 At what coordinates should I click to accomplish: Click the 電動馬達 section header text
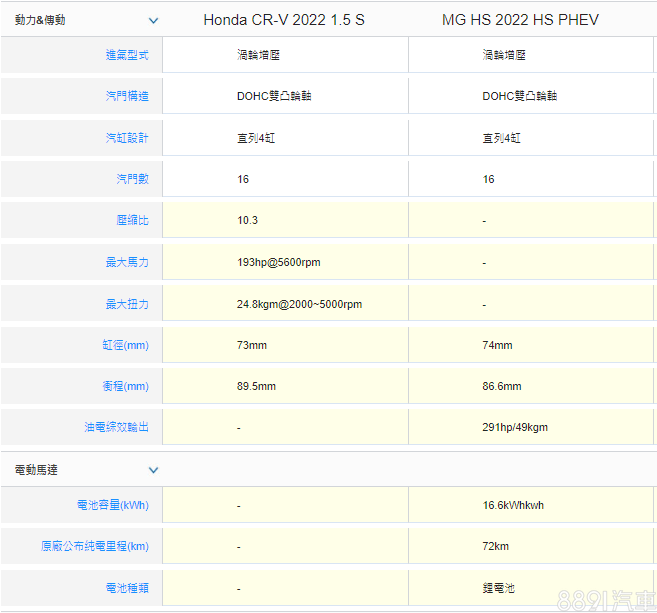click(x=36, y=469)
